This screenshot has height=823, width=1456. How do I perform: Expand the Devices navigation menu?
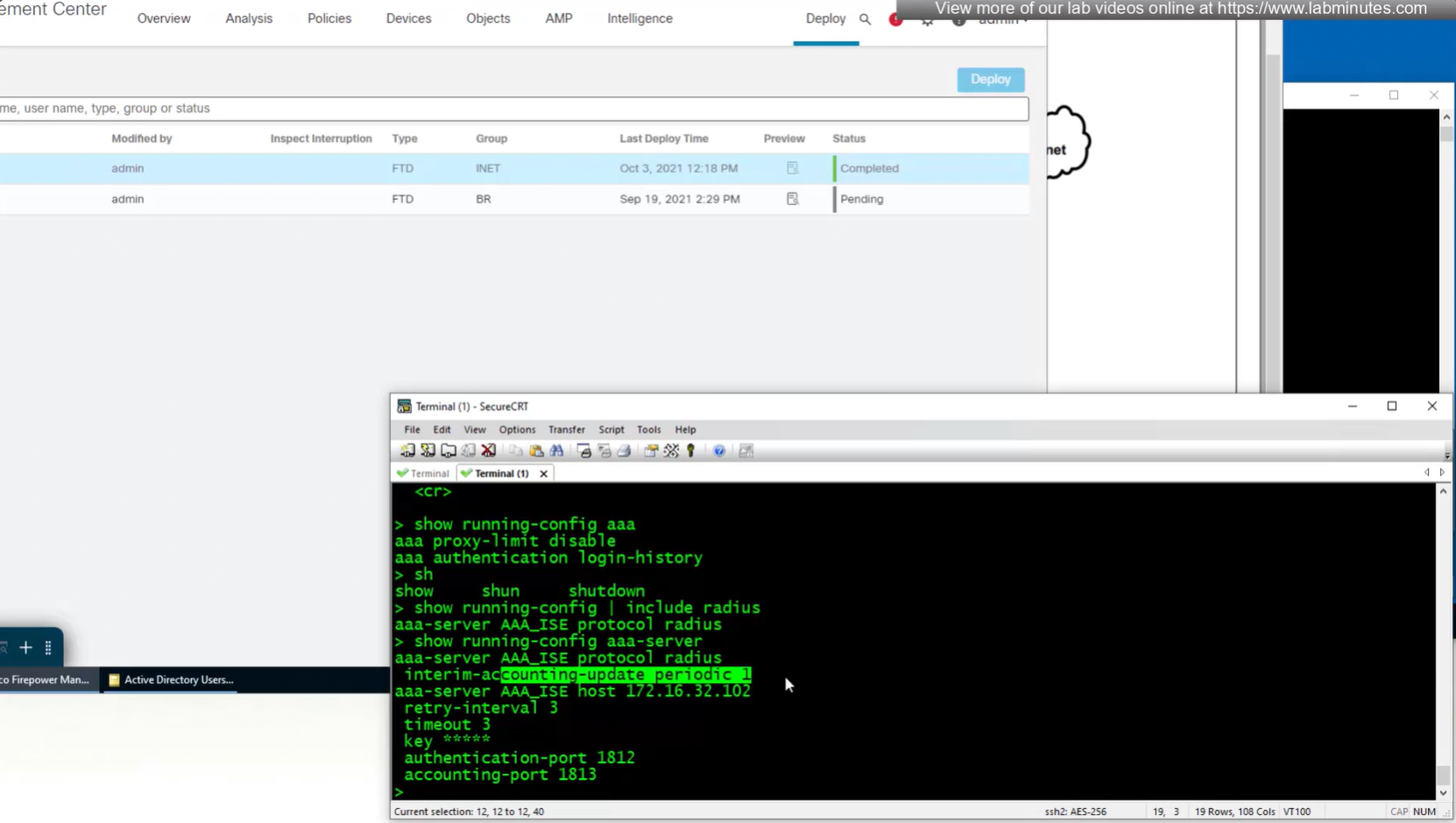click(x=408, y=18)
